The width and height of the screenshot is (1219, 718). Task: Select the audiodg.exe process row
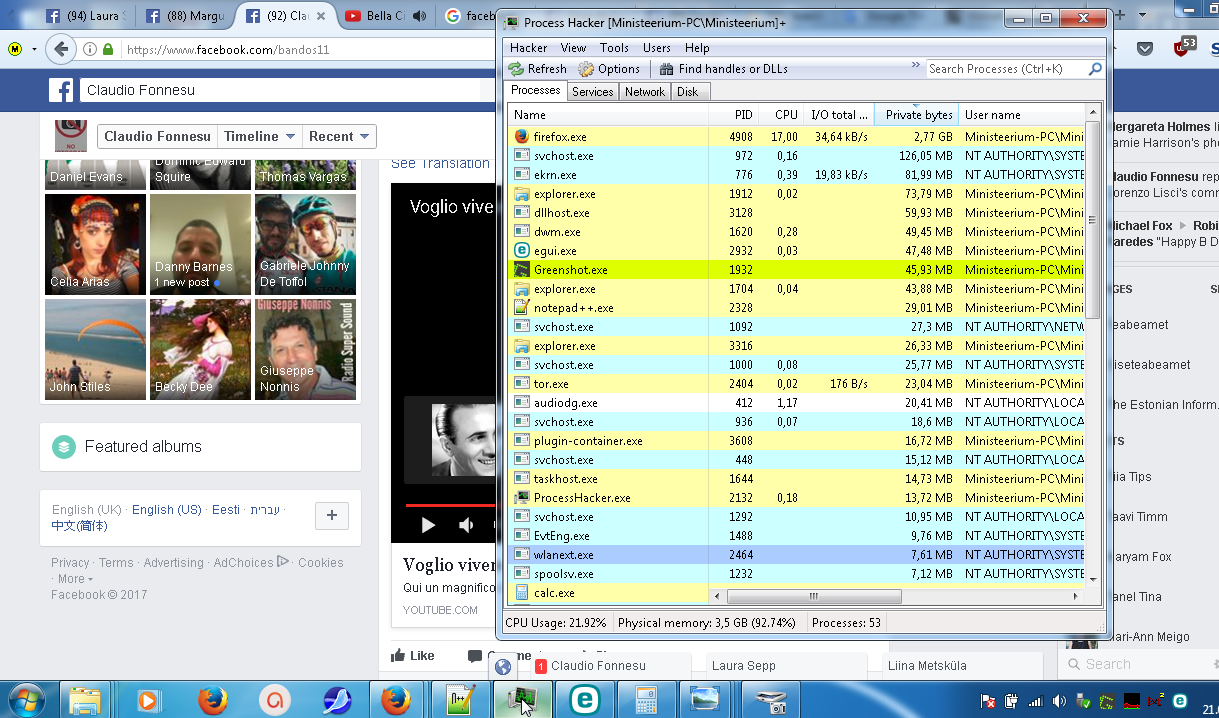(x=796, y=403)
